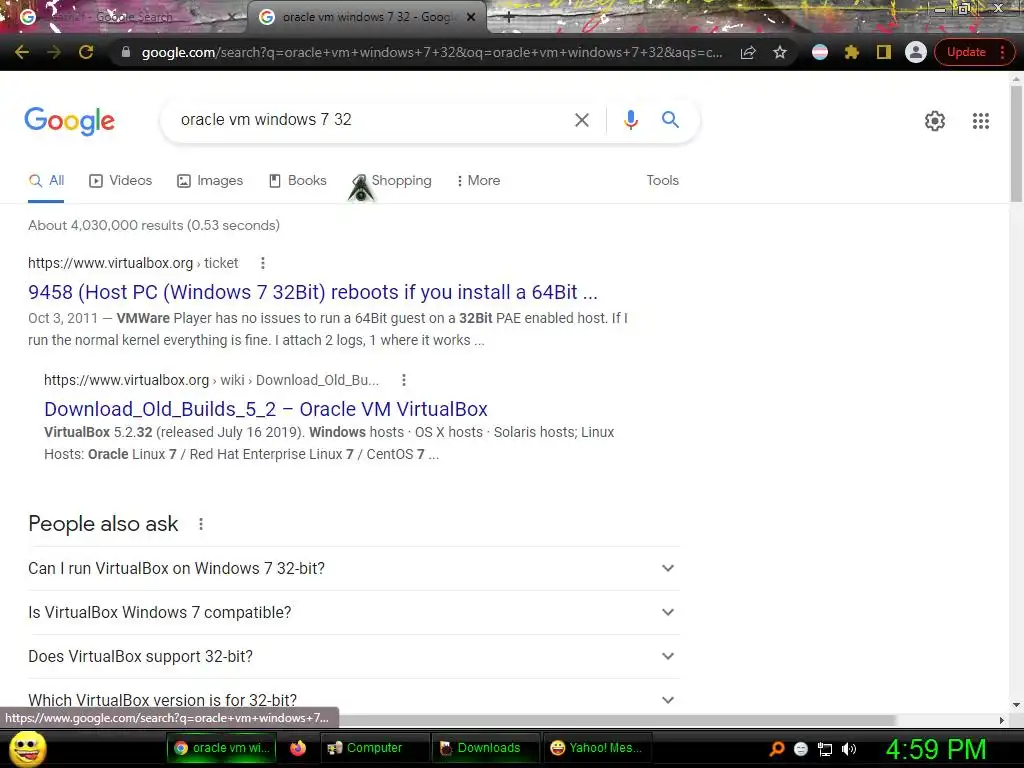Start voice search with the microphone icon

click(630, 120)
